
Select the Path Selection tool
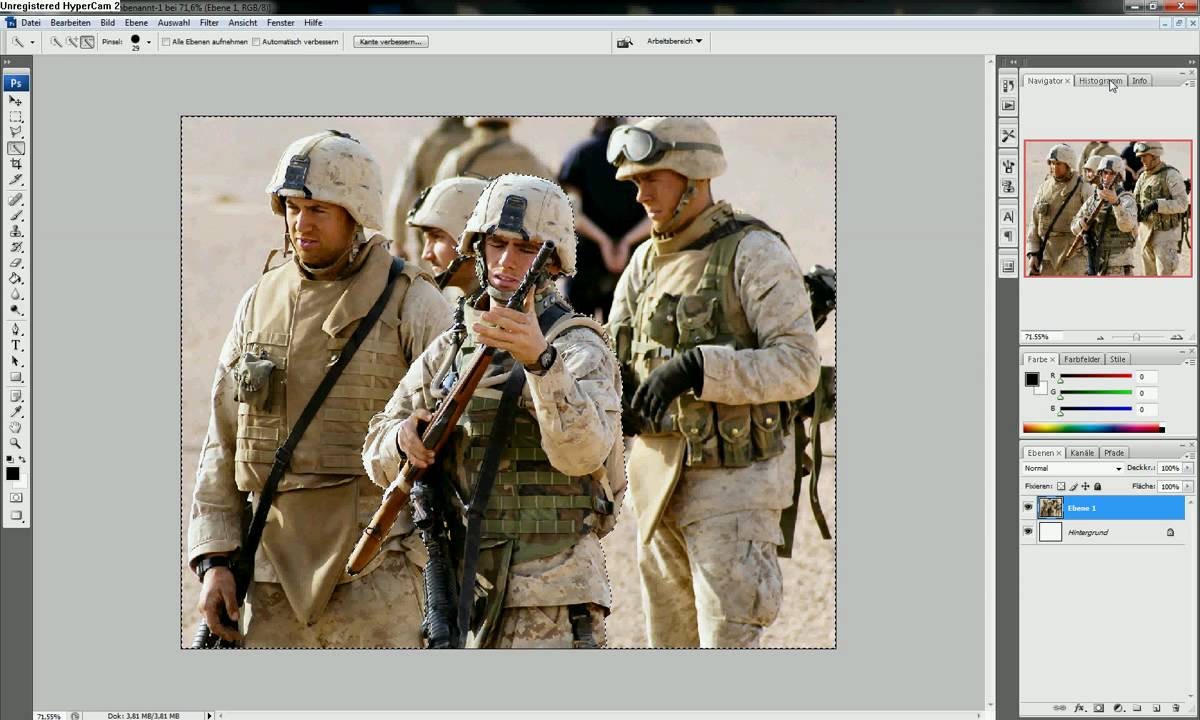[16, 361]
